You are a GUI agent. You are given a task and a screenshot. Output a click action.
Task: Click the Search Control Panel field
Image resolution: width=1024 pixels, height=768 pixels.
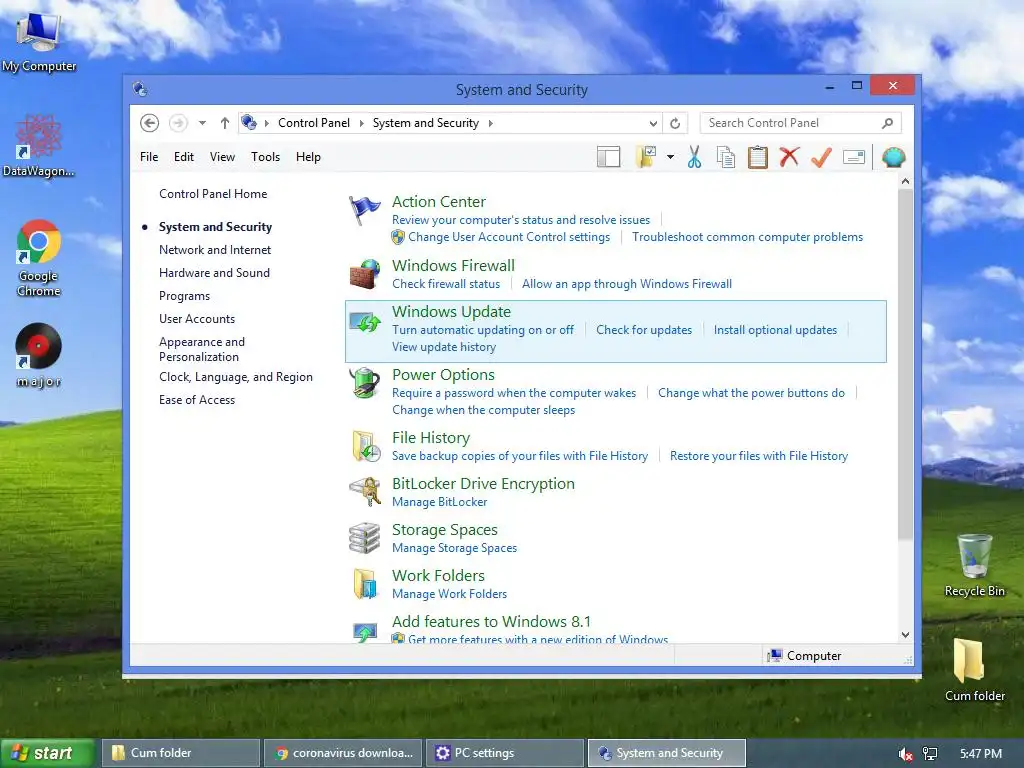tap(801, 123)
